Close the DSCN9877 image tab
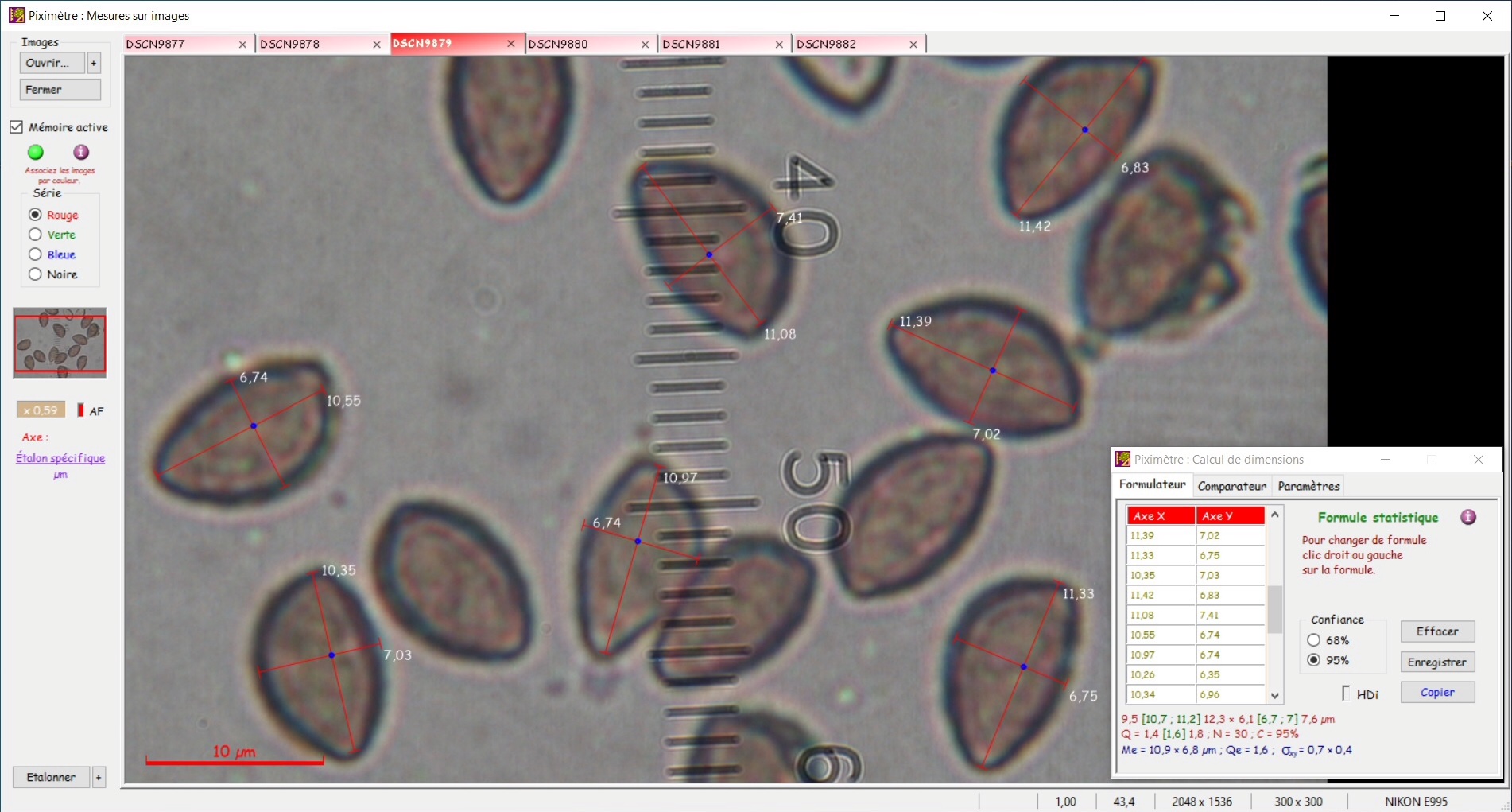 [x=242, y=45]
